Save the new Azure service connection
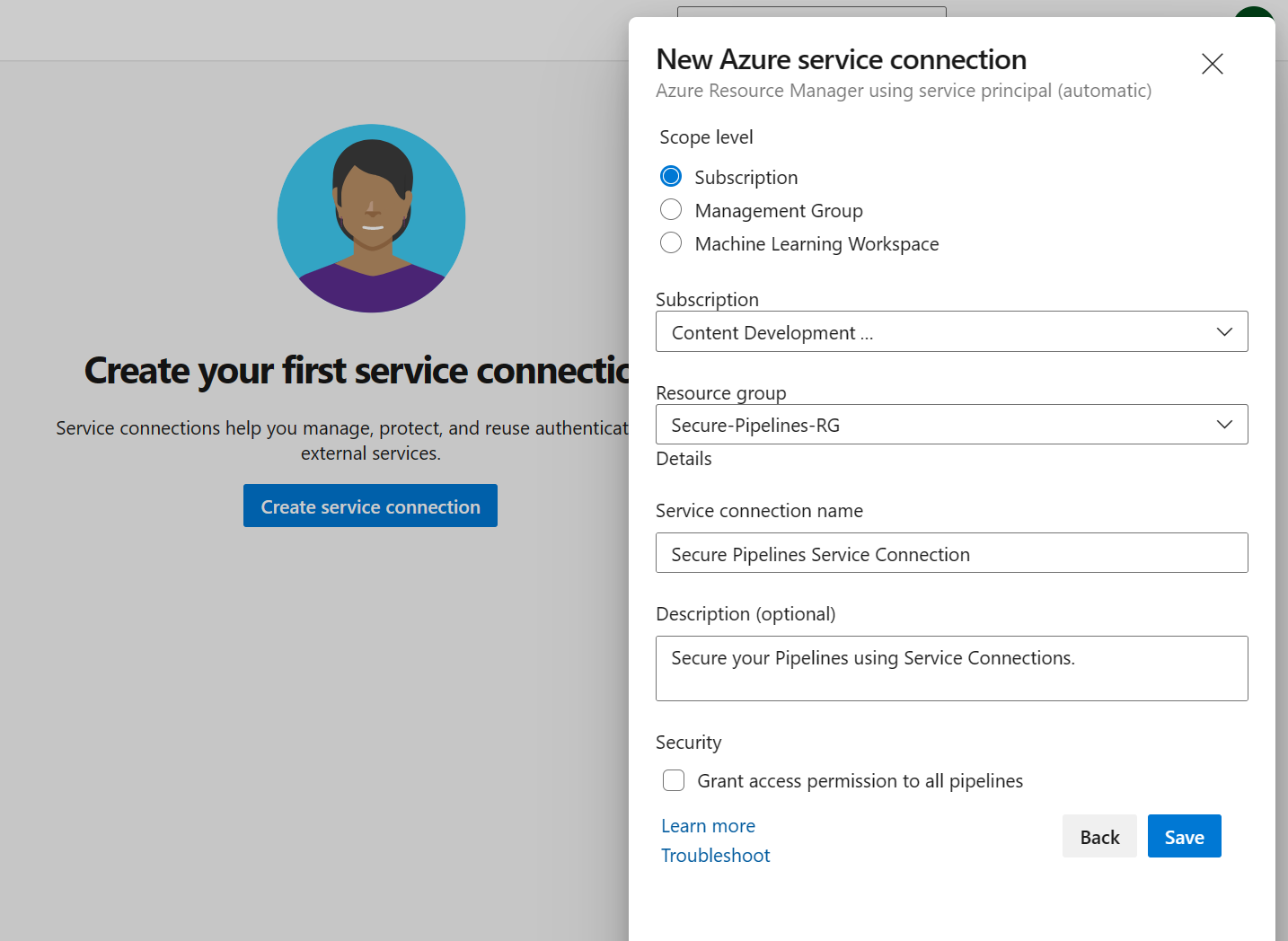This screenshot has height=941, width=1288. pos(1184,836)
